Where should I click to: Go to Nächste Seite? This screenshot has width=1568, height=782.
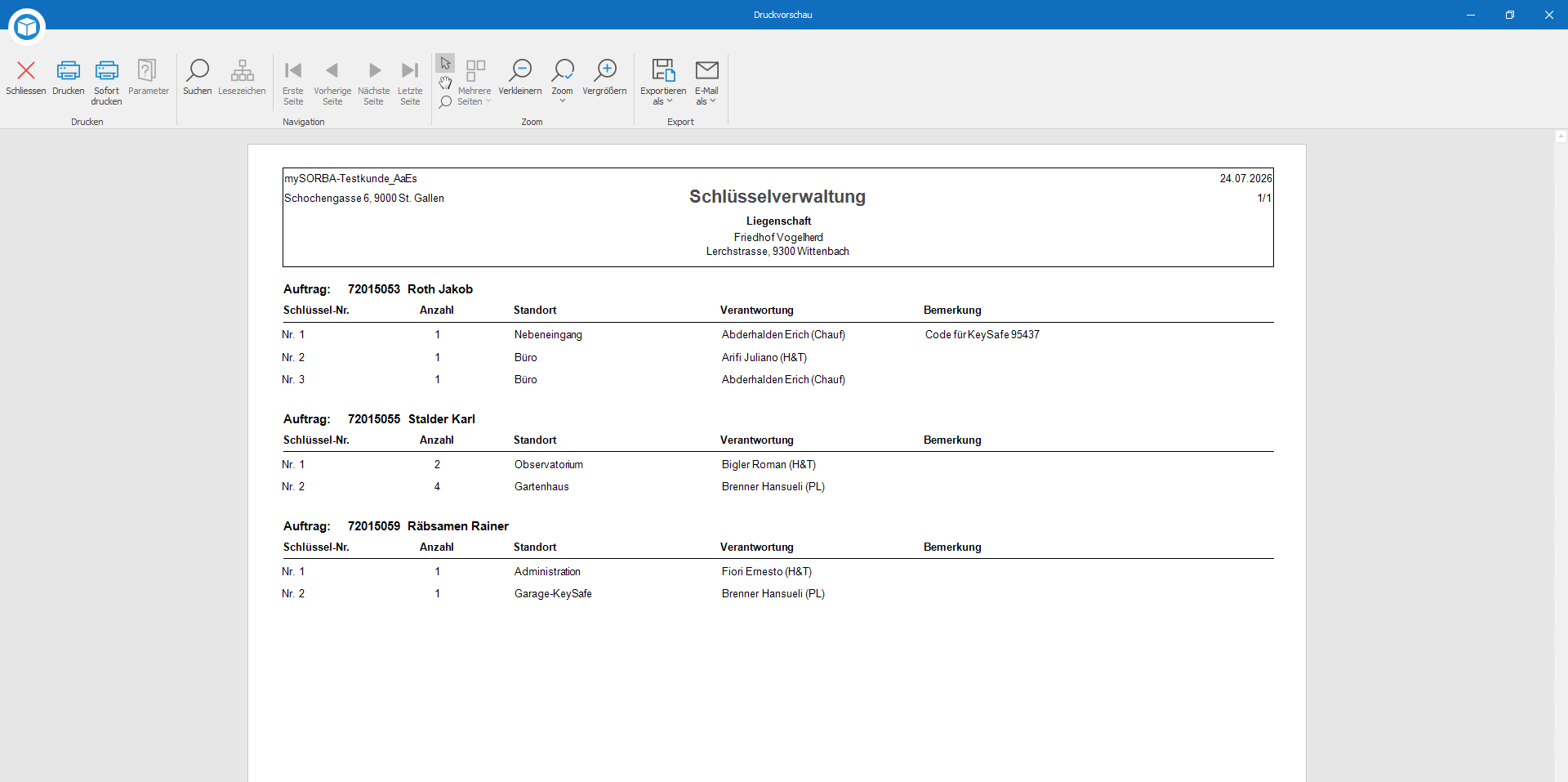(x=374, y=83)
